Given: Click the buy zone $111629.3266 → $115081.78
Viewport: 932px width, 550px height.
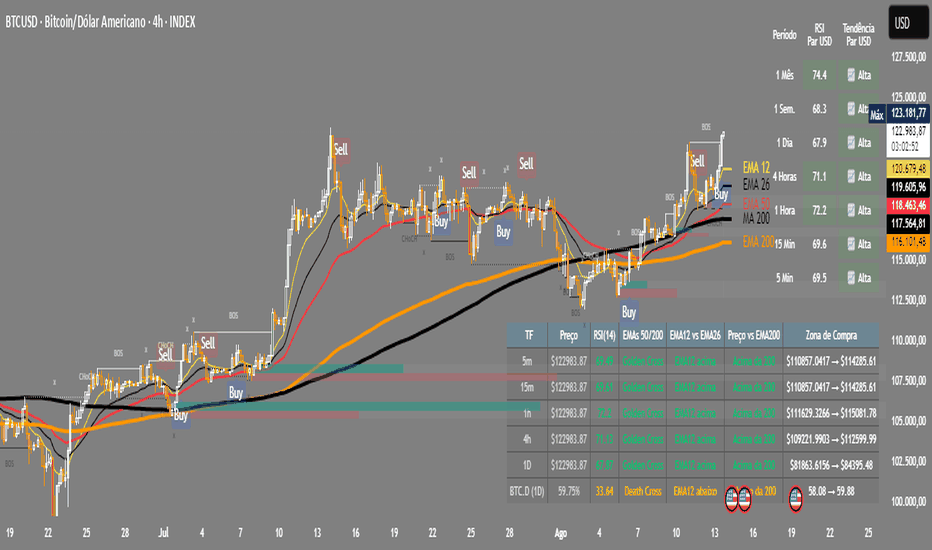Looking at the screenshot, I should pyautogui.click(x=831, y=413).
